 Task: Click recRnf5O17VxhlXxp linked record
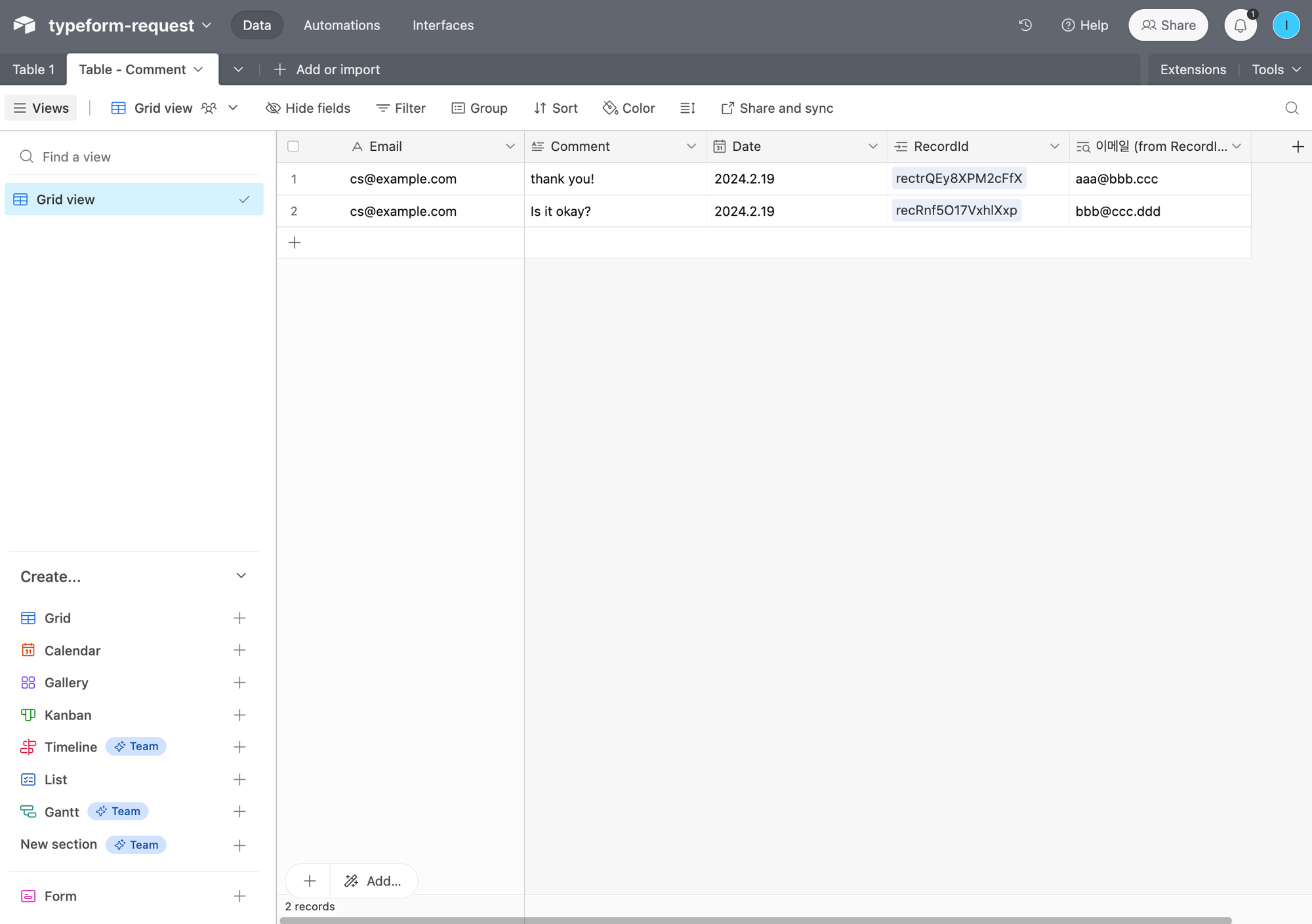[956, 211]
